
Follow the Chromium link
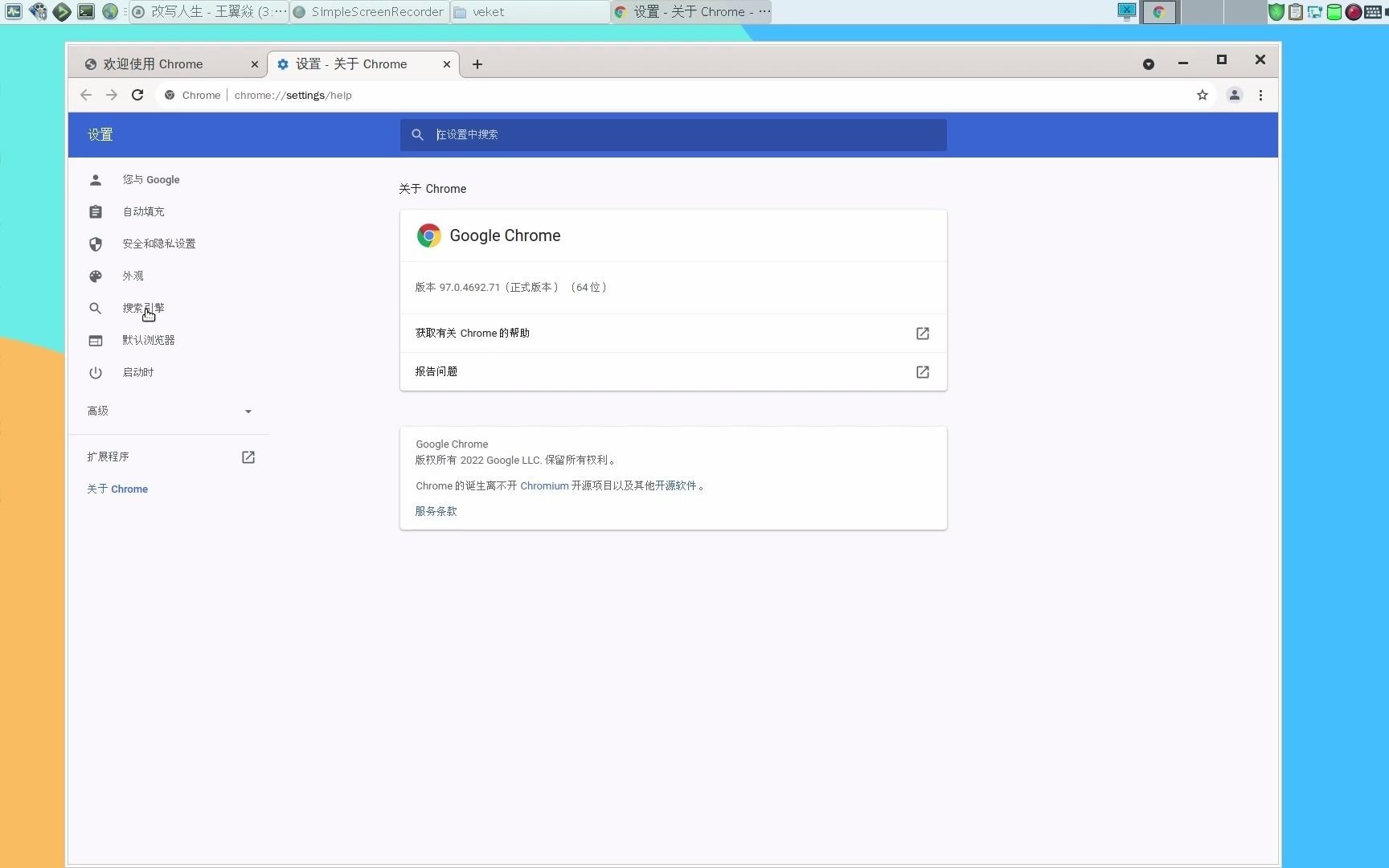tap(544, 485)
